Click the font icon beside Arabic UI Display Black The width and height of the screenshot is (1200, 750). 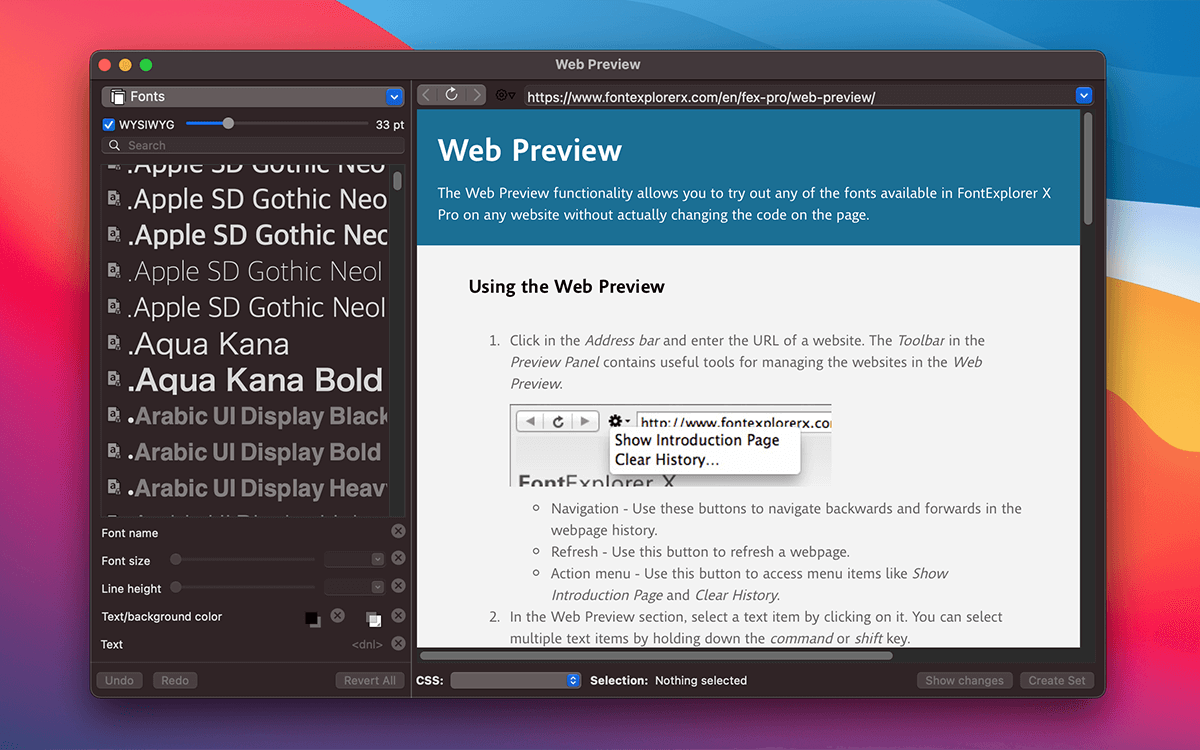tap(115, 416)
